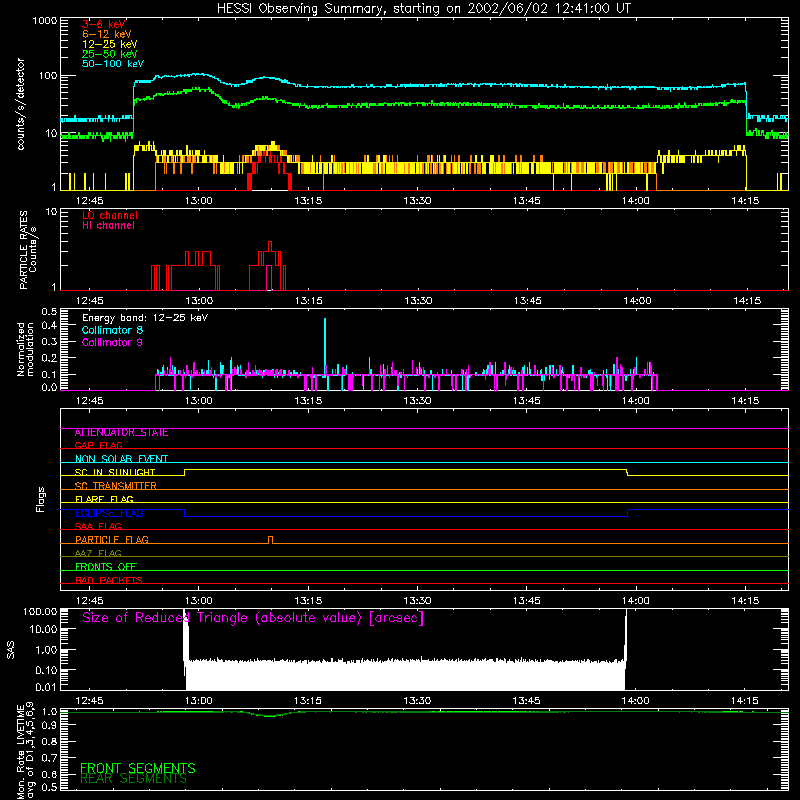The height and width of the screenshot is (800, 800).
Task: Select the HI channel legend label
Action: 108,226
